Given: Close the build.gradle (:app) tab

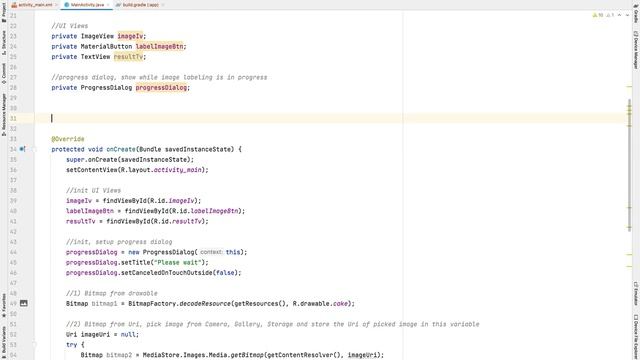Looking at the screenshot, I should (x=162, y=5).
